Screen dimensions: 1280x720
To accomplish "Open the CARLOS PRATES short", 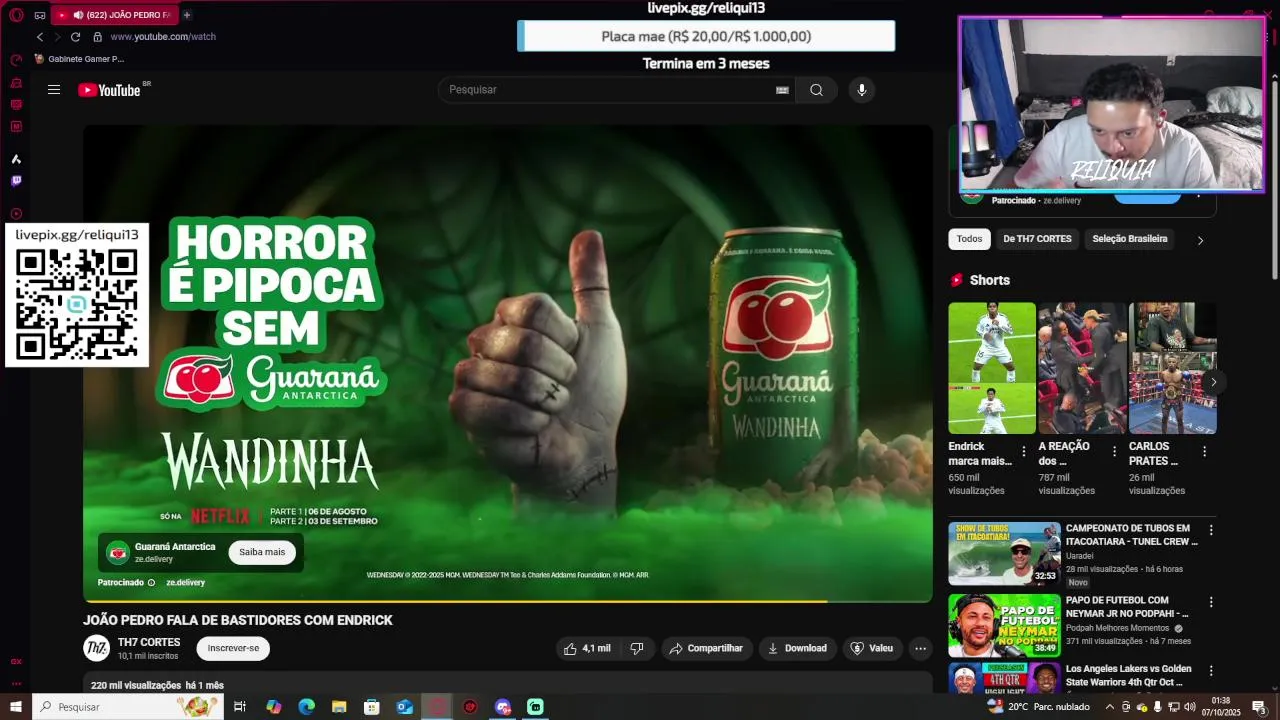I will point(1172,368).
